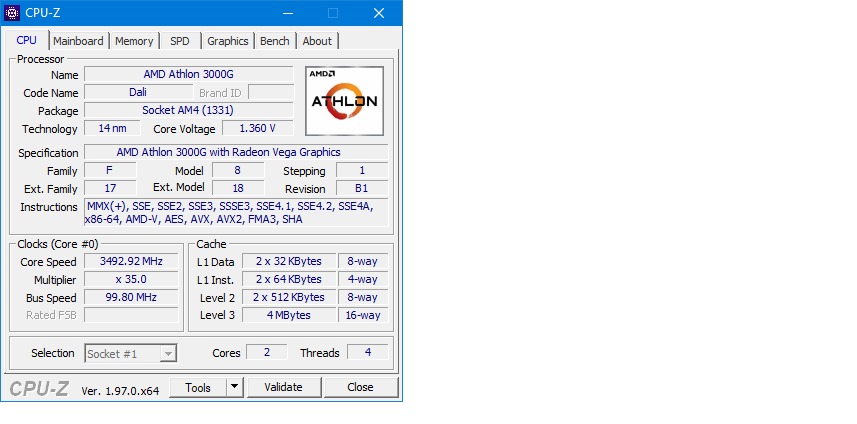Expand the Socket #1 selection dropdown
857x424 pixels.
tap(168, 353)
